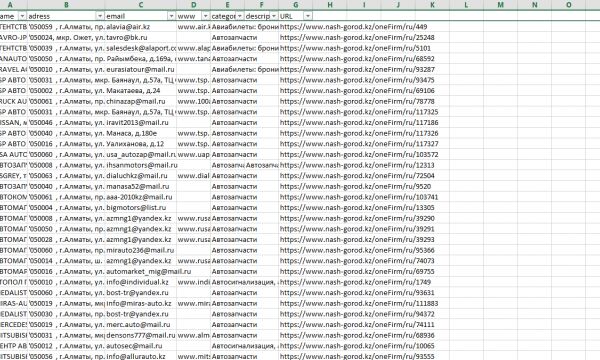Screen dimensions: 600x360
Task: Select the URL cell ending in /ru/449
Action: coord(296,27)
